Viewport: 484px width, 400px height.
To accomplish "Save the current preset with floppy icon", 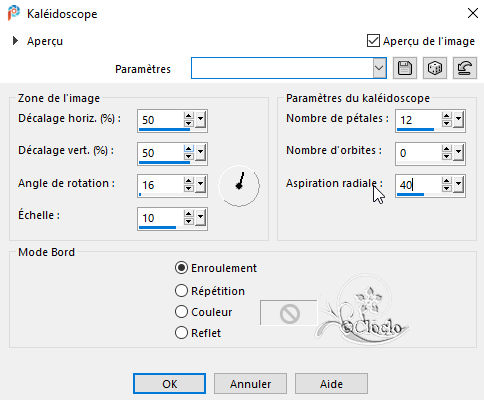I will [x=405, y=68].
